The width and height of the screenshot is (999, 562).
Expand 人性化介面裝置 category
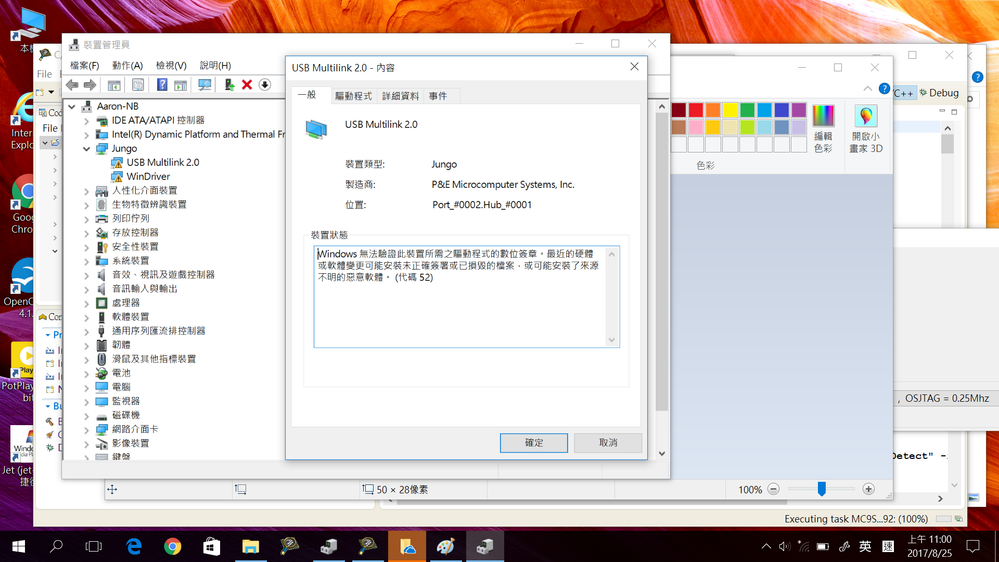click(87, 191)
